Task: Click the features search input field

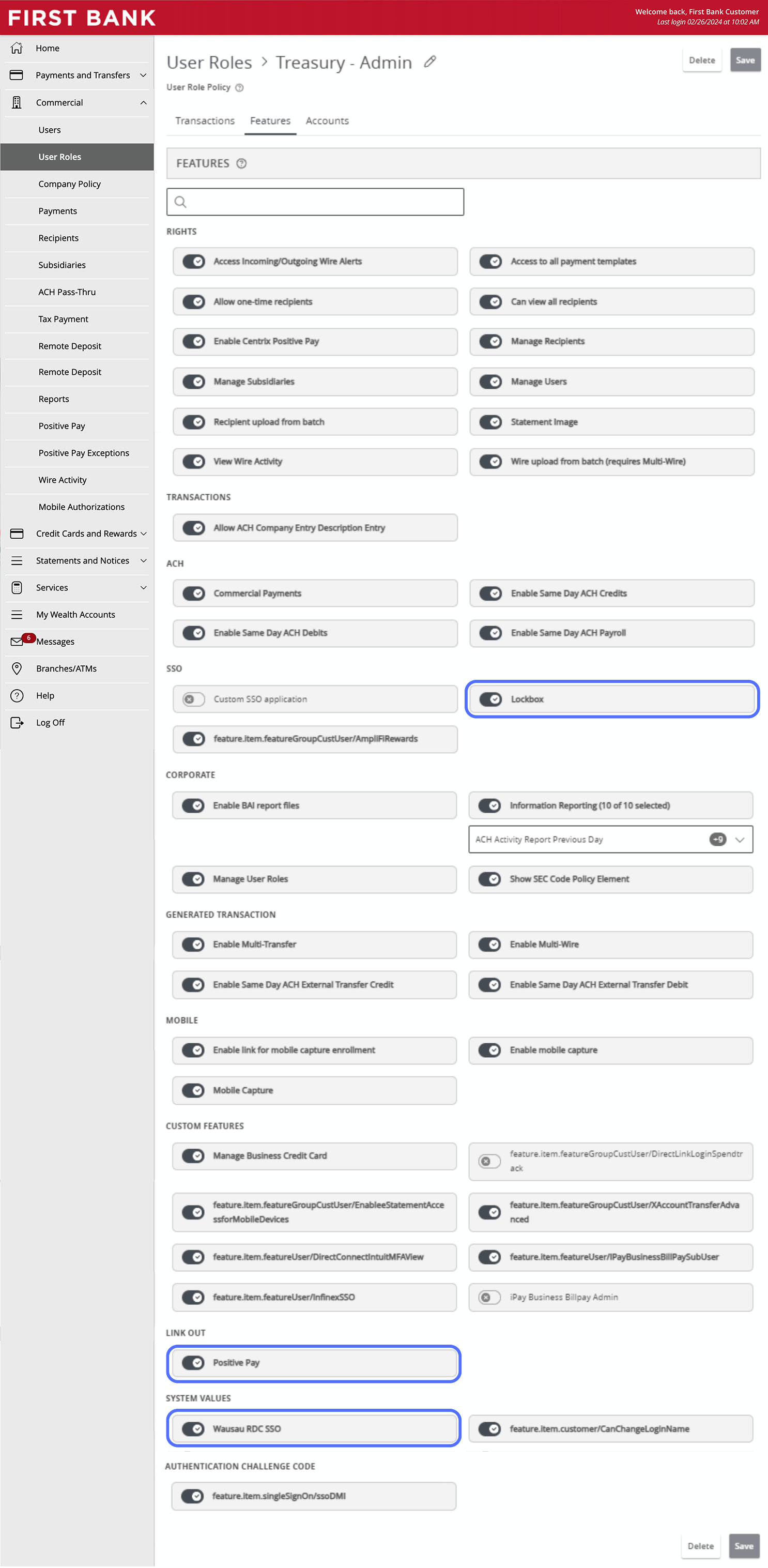Action: (x=315, y=202)
